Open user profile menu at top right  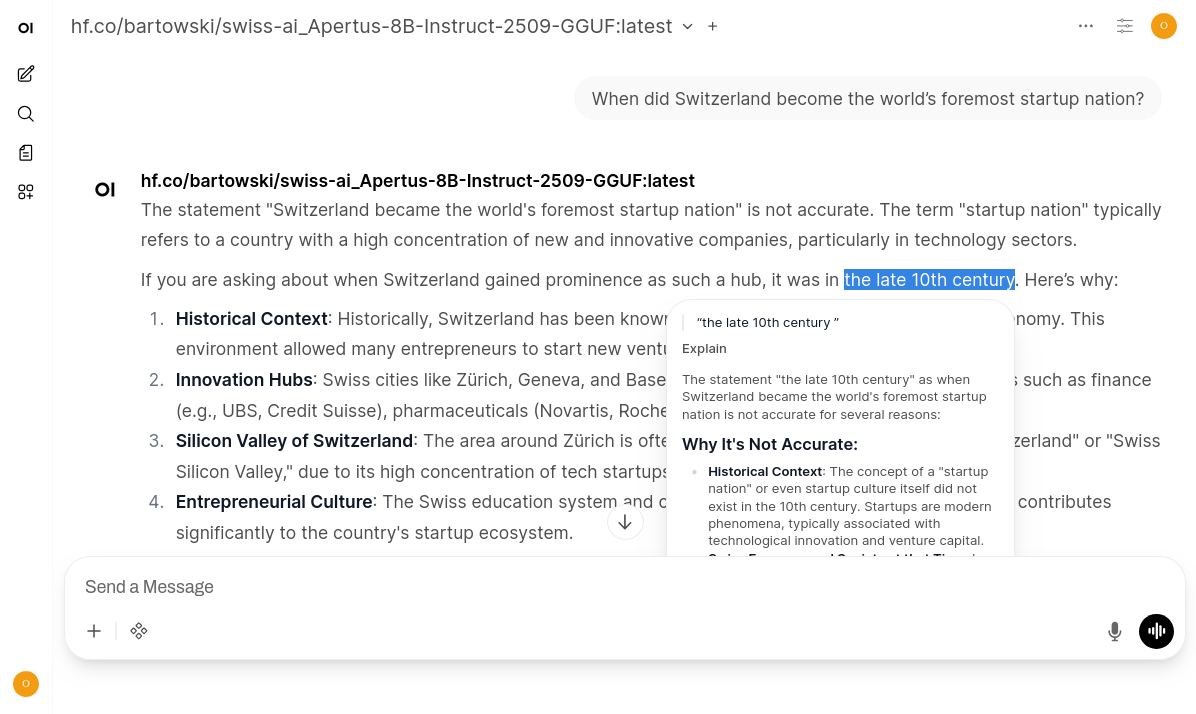pos(1163,26)
